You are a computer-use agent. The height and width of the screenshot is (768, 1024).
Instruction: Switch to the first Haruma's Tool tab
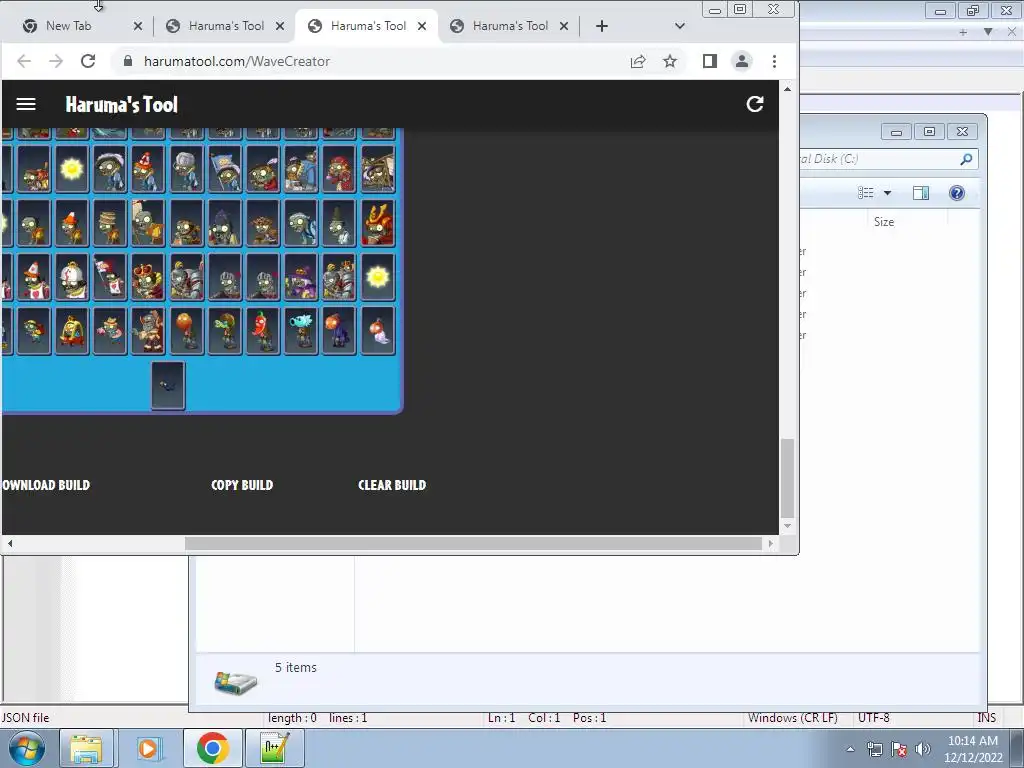(226, 26)
